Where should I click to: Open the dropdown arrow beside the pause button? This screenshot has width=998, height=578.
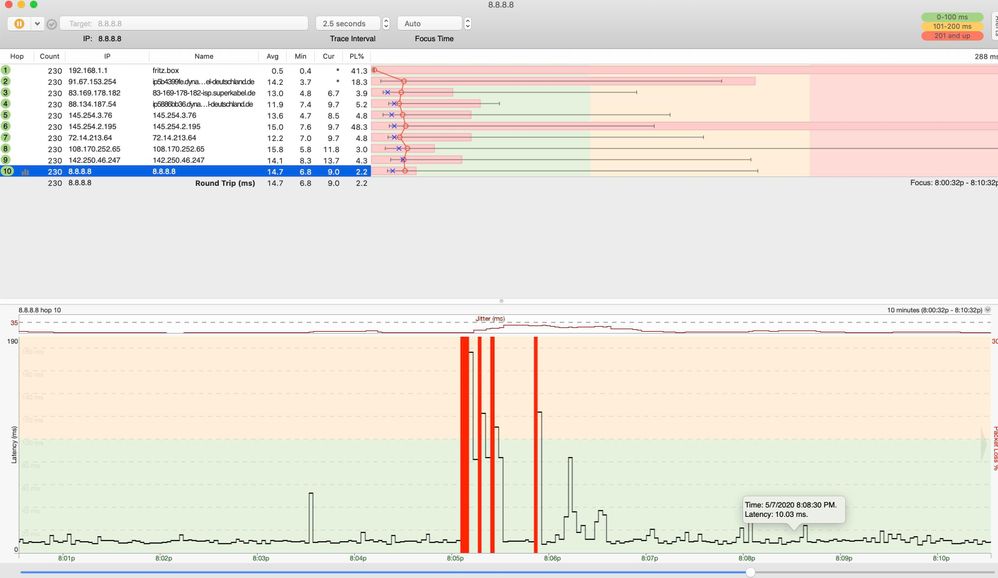37,24
